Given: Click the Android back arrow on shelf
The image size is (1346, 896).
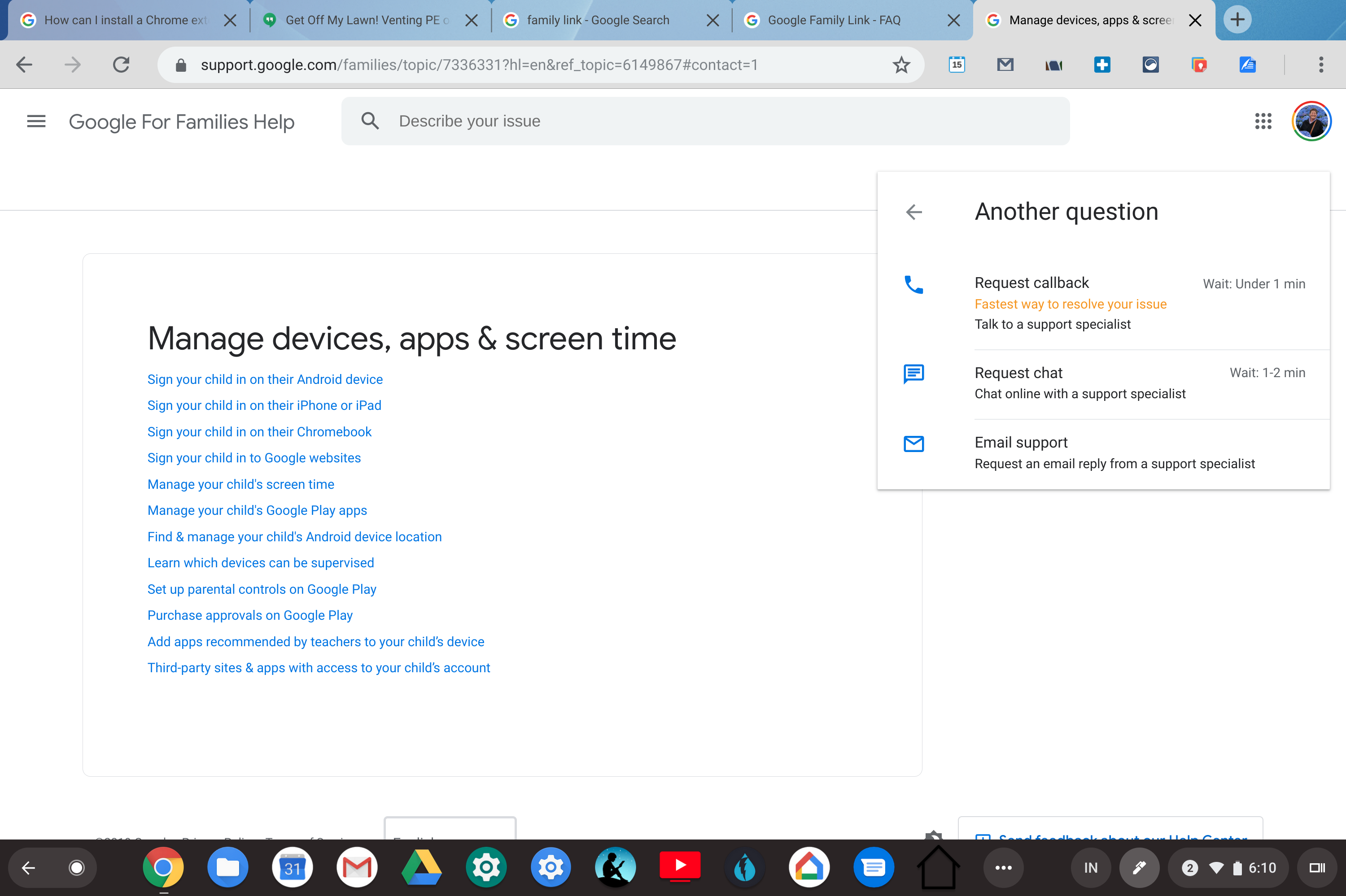Looking at the screenshot, I should 29,867.
